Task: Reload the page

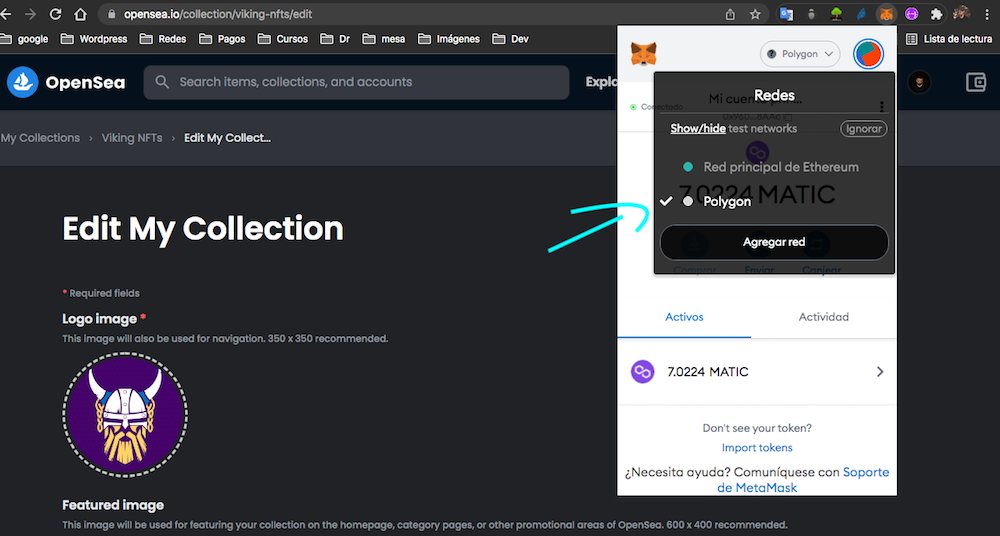Action: pos(55,14)
